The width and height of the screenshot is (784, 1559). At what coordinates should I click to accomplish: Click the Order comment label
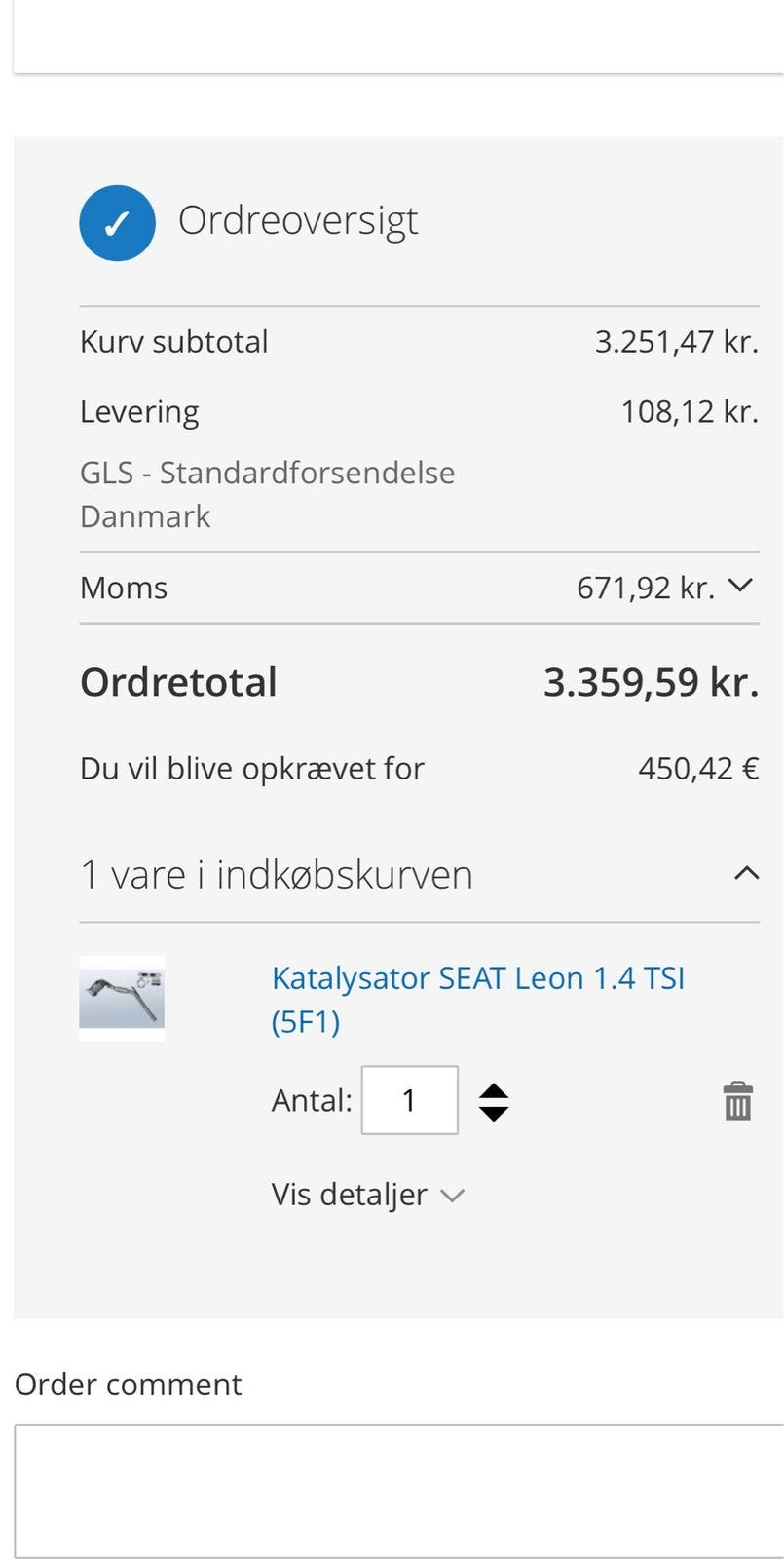pos(129,1384)
